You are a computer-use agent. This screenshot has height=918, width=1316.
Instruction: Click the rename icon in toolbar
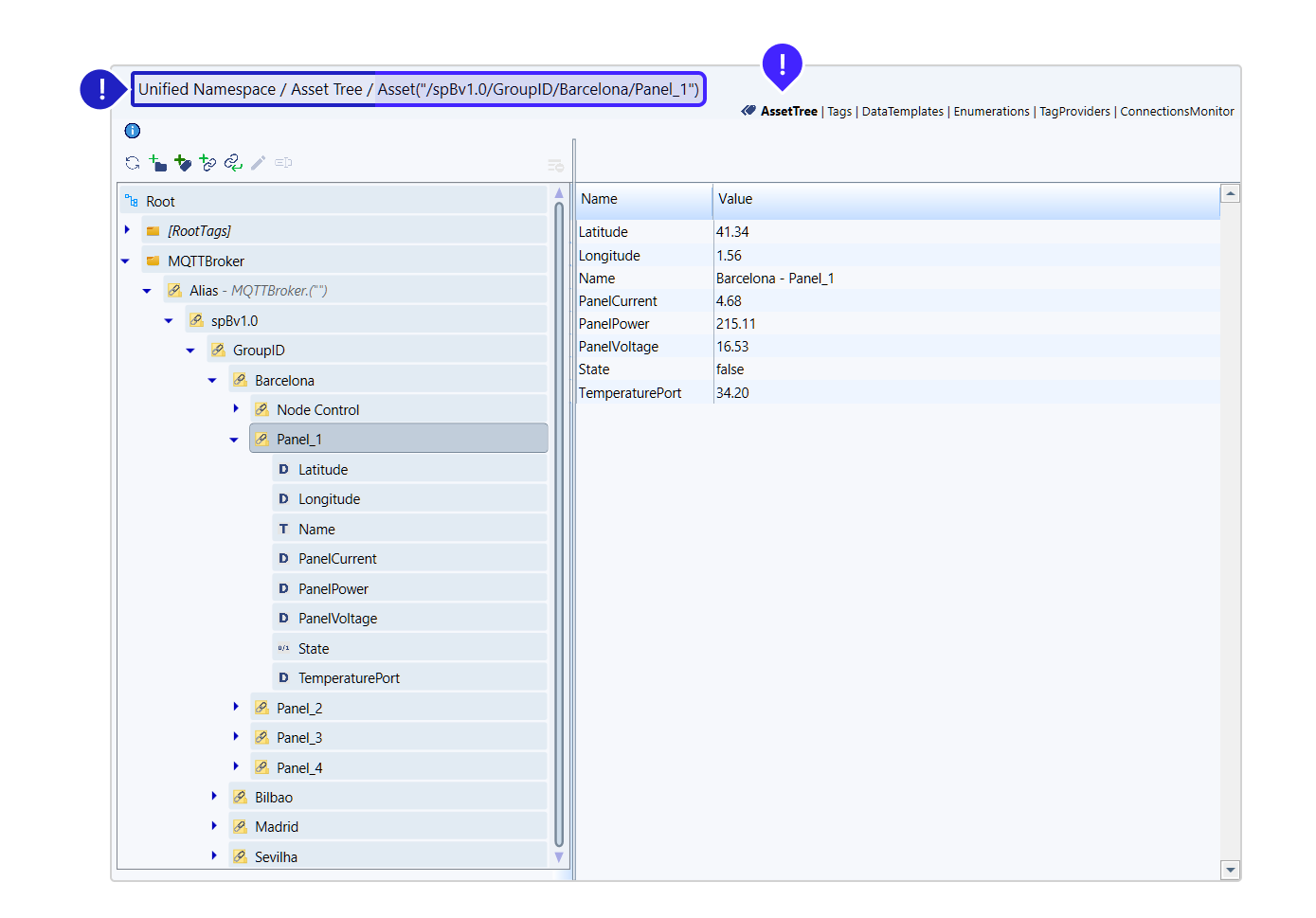click(x=283, y=163)
